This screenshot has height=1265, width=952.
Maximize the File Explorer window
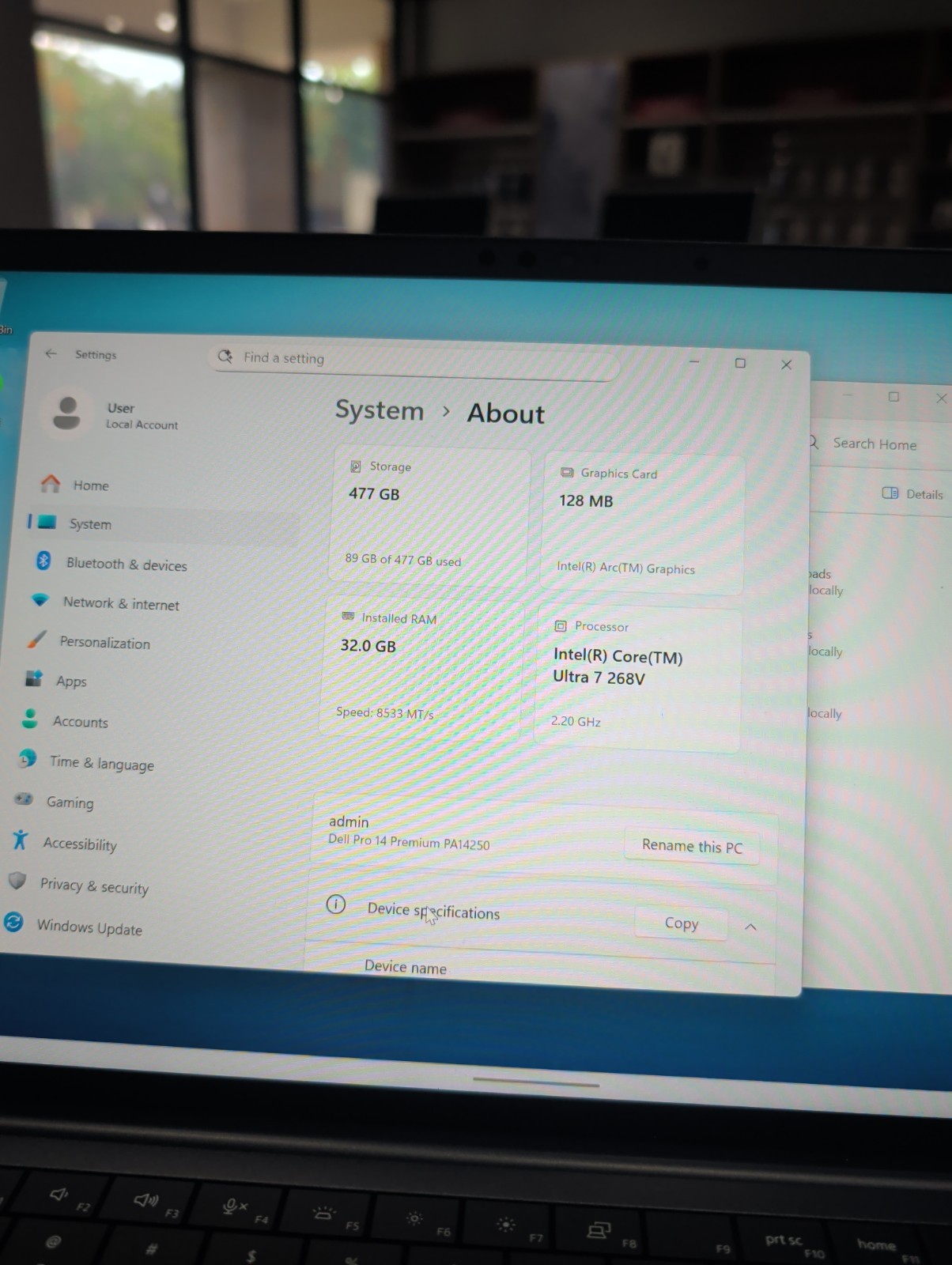tap(893, 396)
